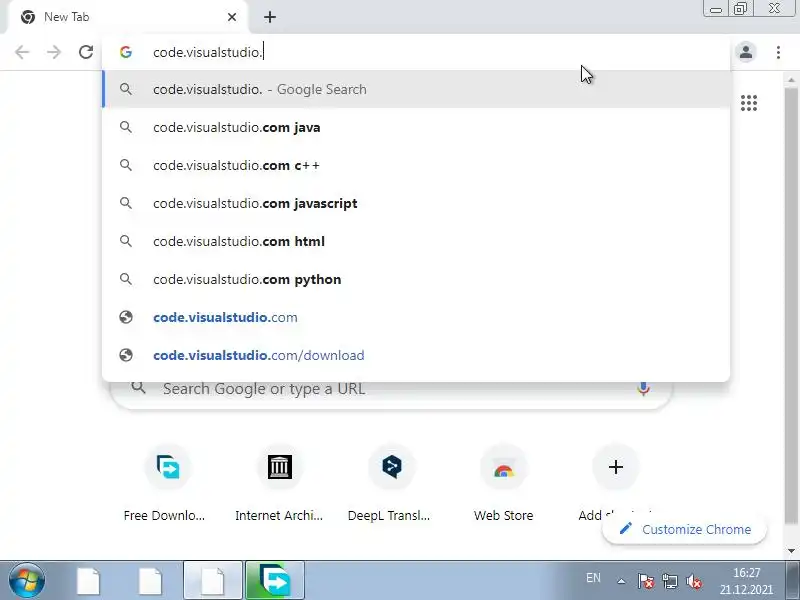Click the Add shortcut plus tile
The height and width of the screenshot is (600, 800).
tap(615, 467)
